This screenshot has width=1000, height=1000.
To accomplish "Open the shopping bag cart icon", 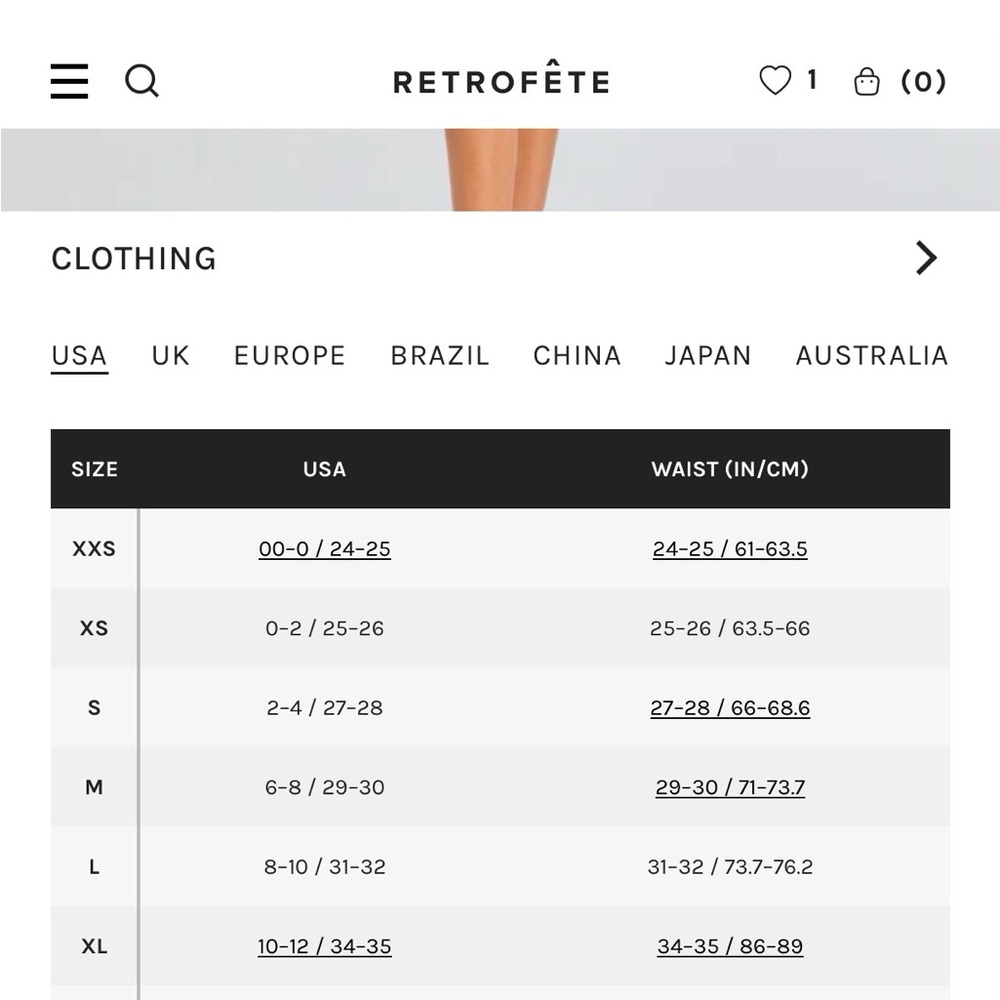I will [867, 81].
